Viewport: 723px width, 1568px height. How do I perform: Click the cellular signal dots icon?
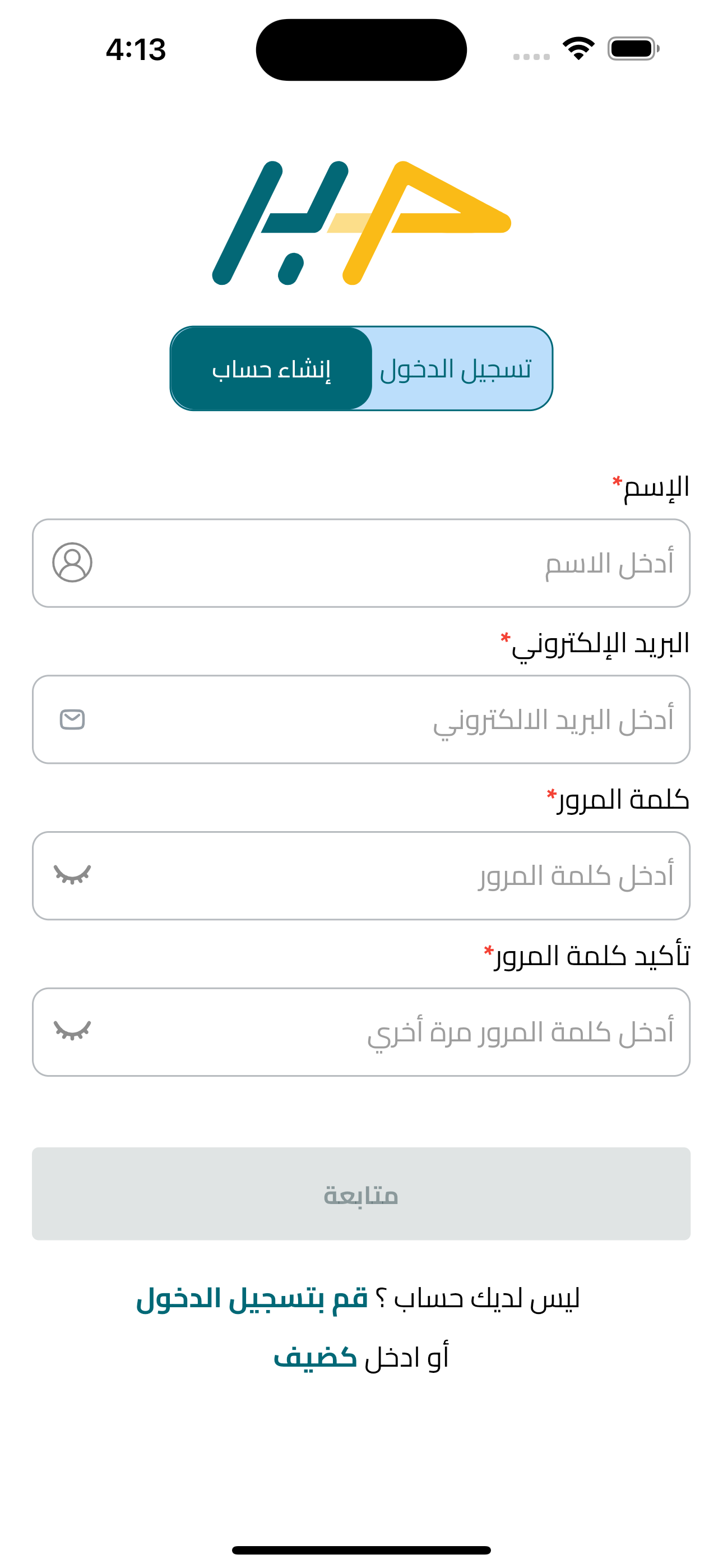pos(531,57)
